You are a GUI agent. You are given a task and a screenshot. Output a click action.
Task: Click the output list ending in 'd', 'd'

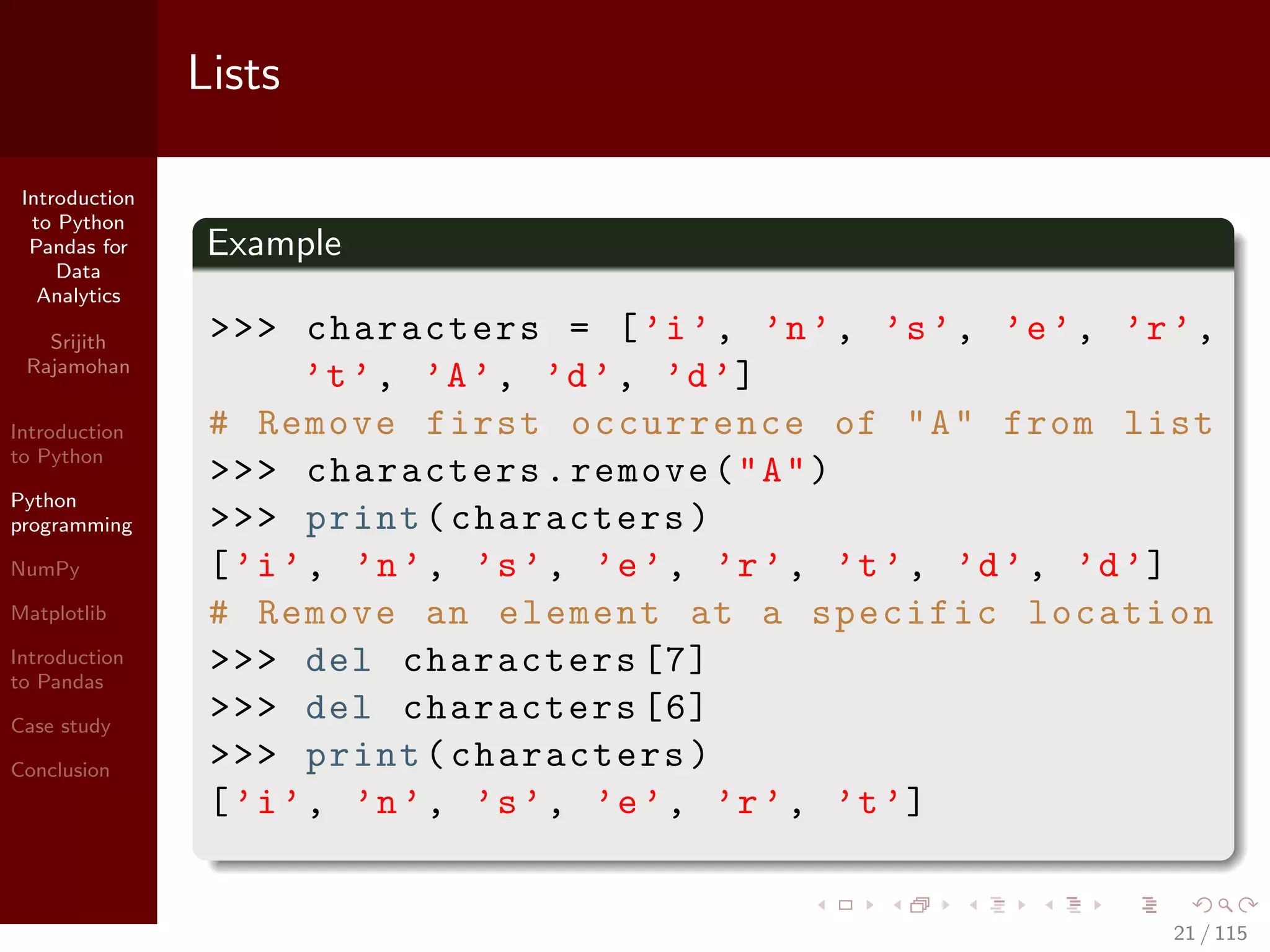tap(687, 566)
